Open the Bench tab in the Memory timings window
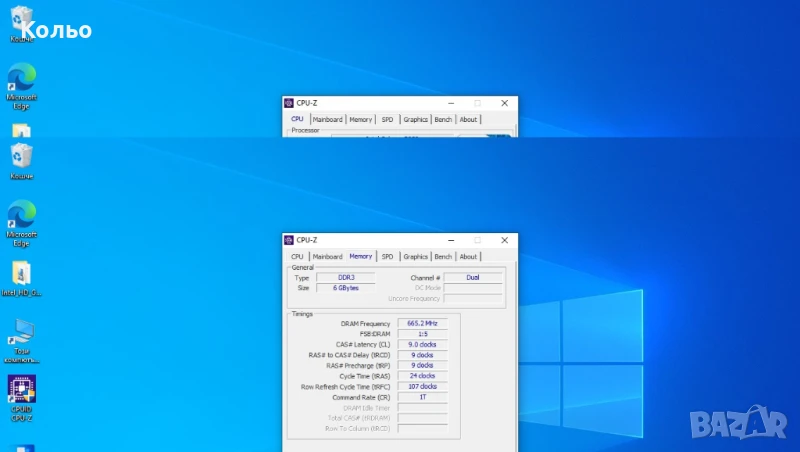The height and width of the screenshot is (452, 800). click(x=443, y=257)
